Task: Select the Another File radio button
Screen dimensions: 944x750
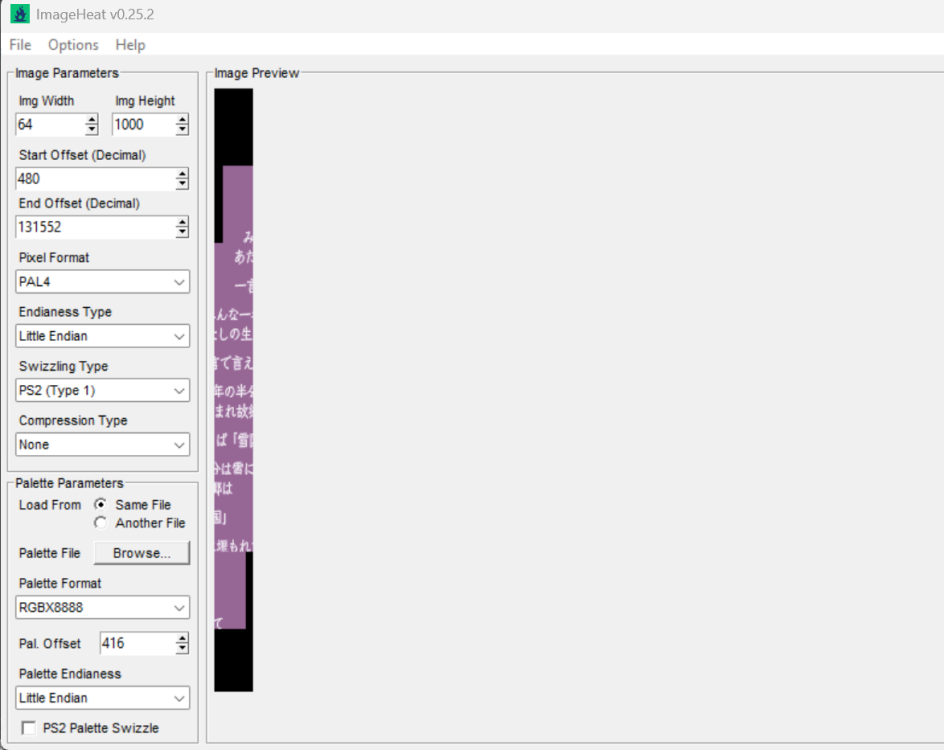Action: coord(100,523)
